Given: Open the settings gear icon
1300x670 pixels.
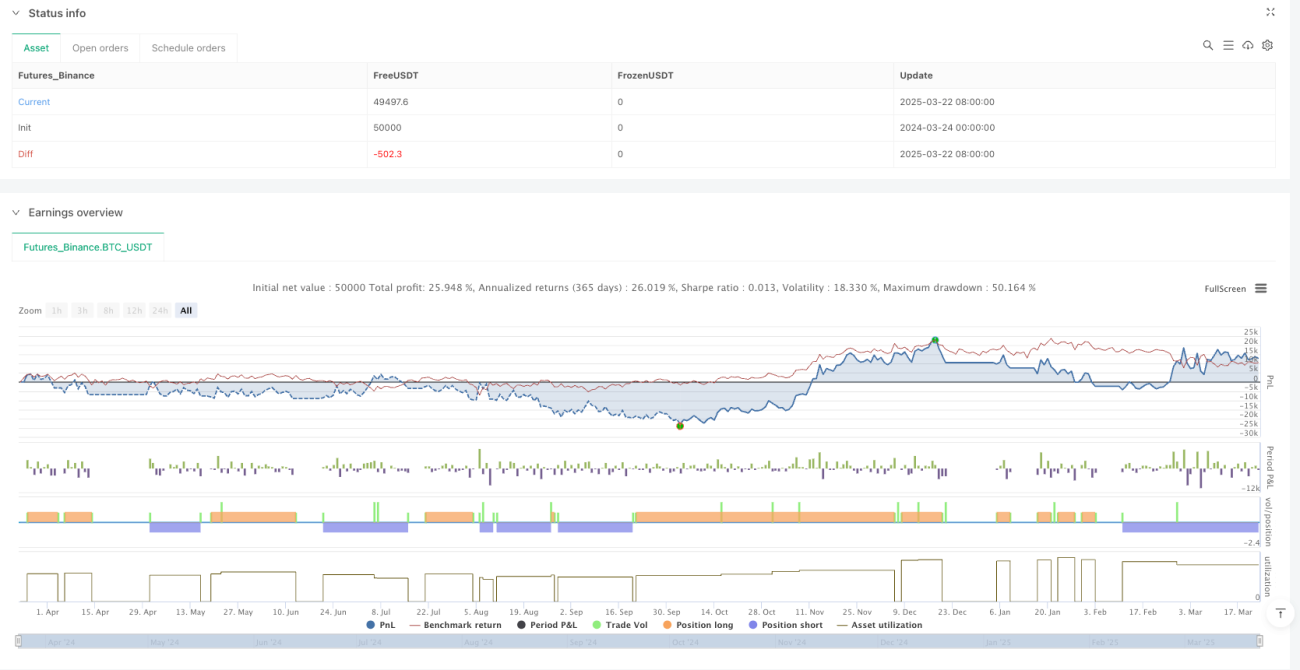Looking at the screenshot, I should (1268, 45).
